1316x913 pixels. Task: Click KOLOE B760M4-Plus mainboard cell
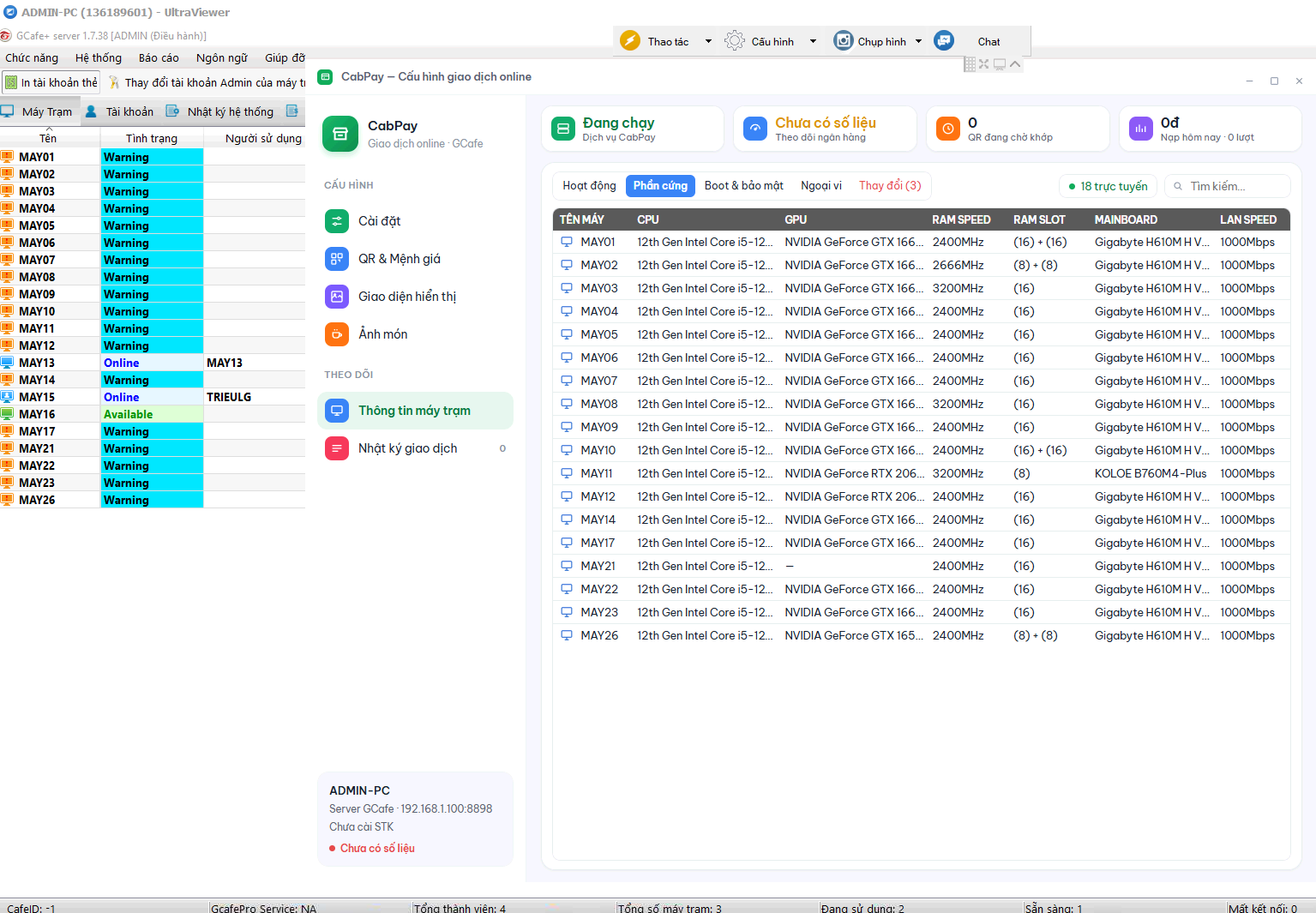(1151, 473)
